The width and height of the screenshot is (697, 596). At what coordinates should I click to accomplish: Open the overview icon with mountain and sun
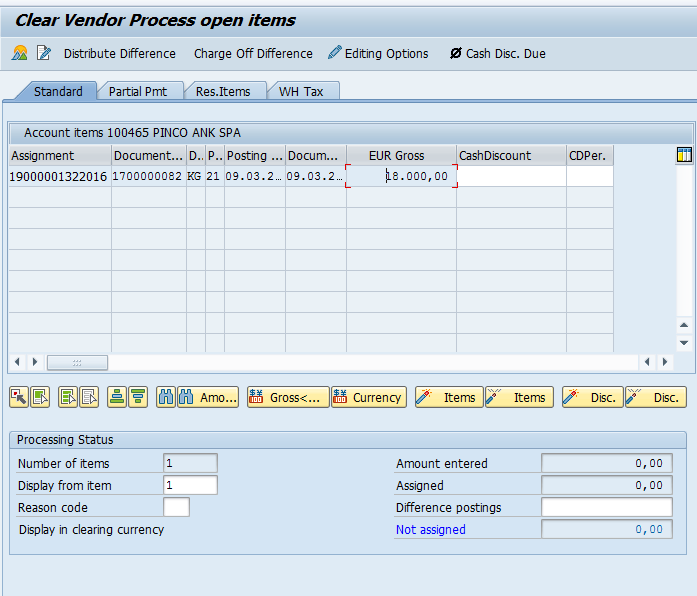[x=20, y=53]
